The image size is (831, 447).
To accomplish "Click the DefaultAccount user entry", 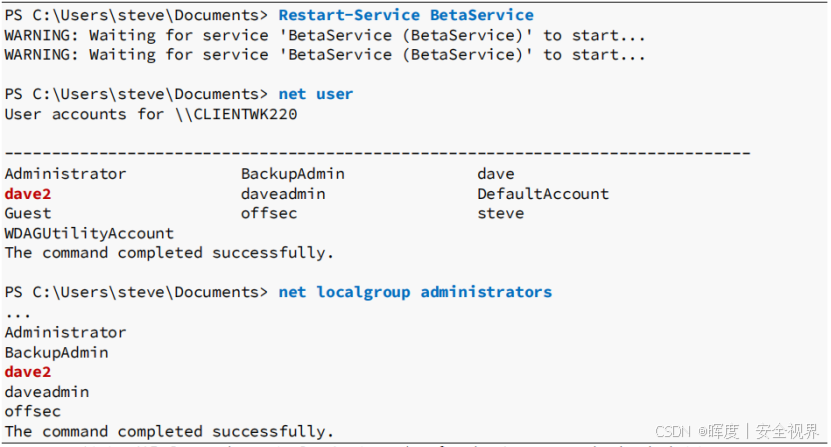I will (x=543, y=194).
